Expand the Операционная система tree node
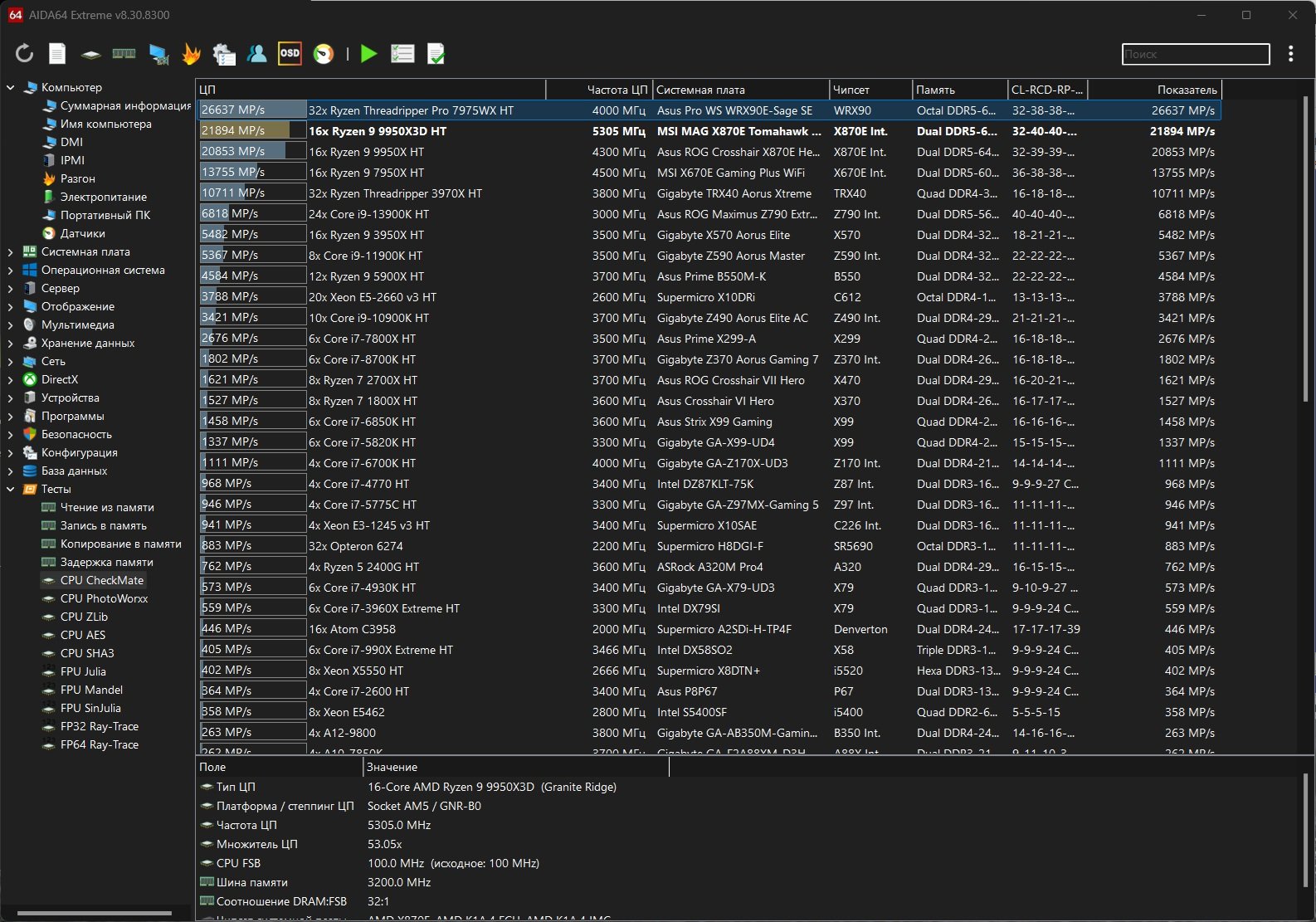The height and width of the screenshot is (922, 1316). tap(11, 270)
